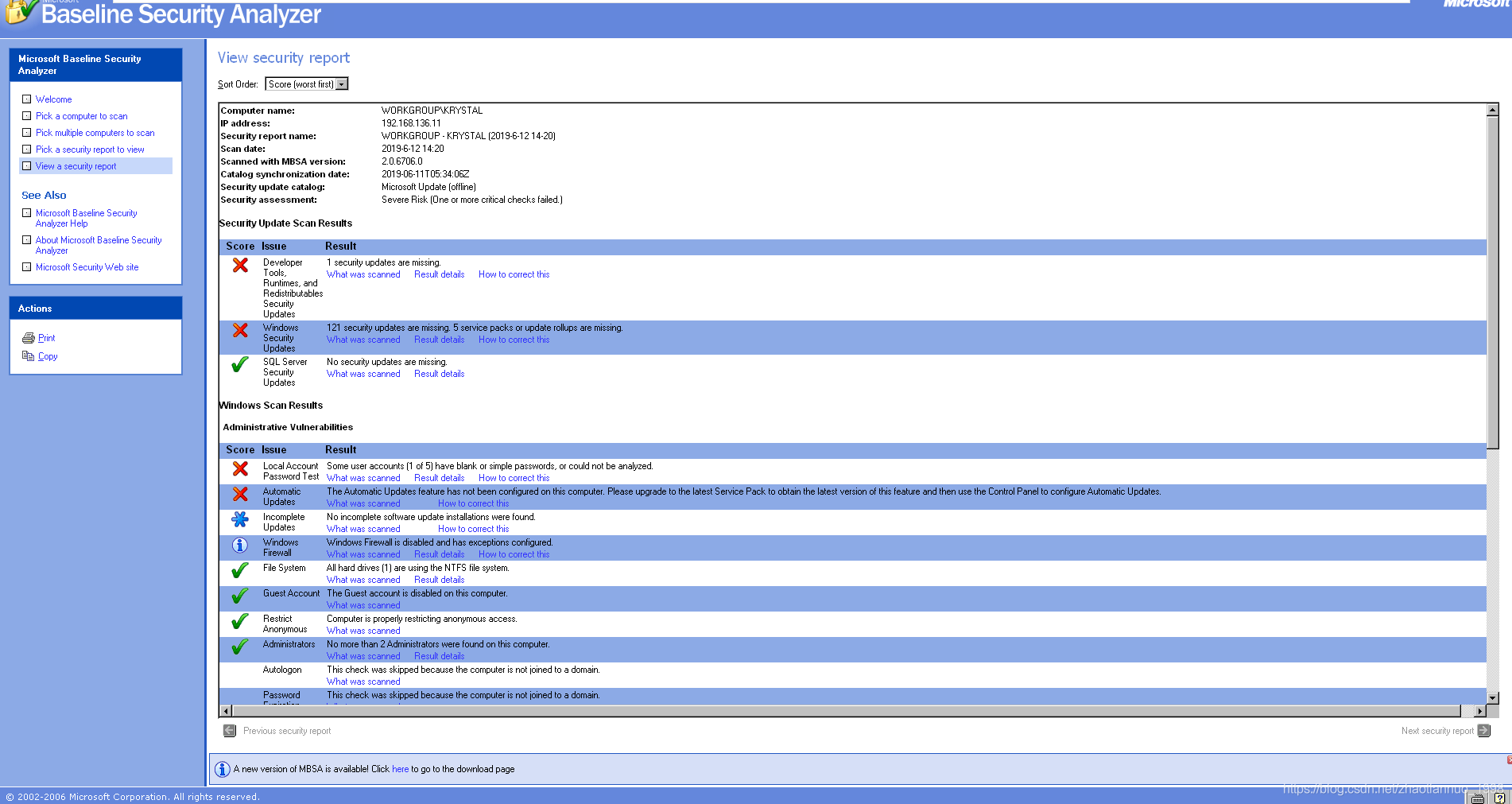Click the green check for File System
Viewport: 1512px width, 804px height.
240,570
